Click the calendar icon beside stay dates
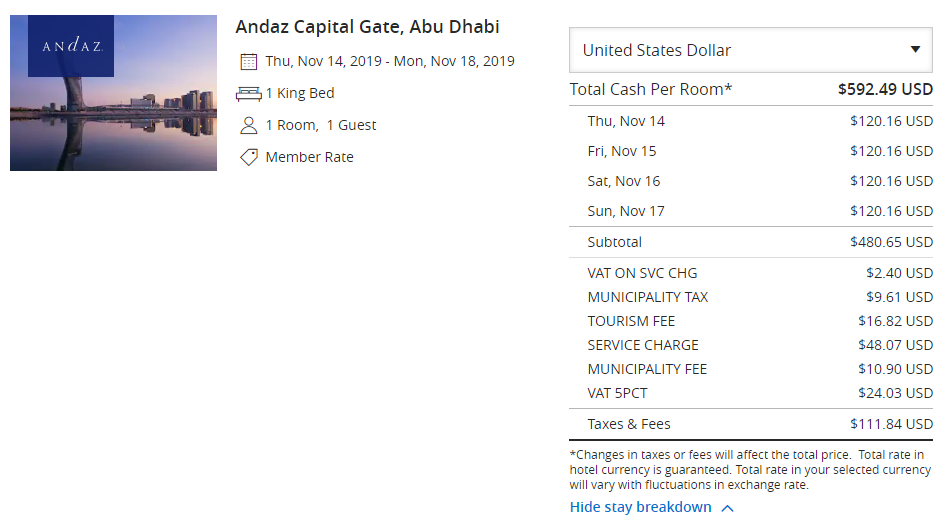 coord(249,61)
